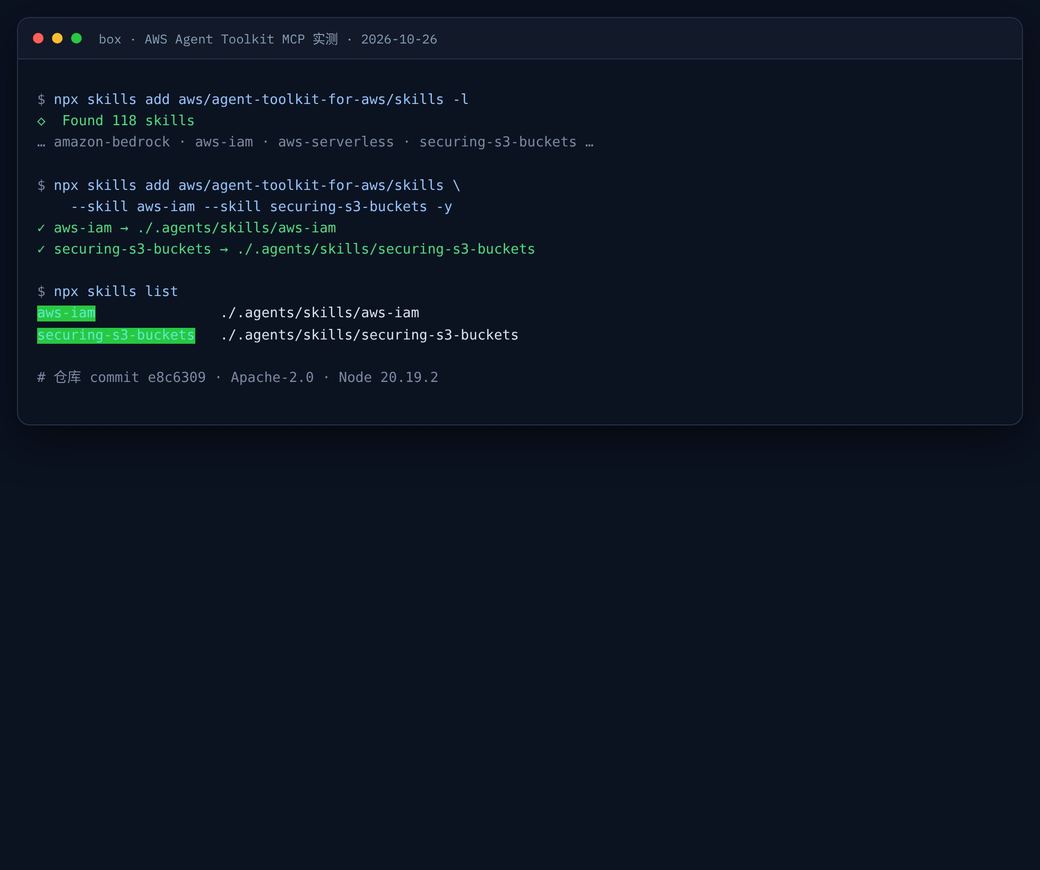1040x870 pixels.
Task: Click the green maximize window dot
Action: click(x=76, y=38)
